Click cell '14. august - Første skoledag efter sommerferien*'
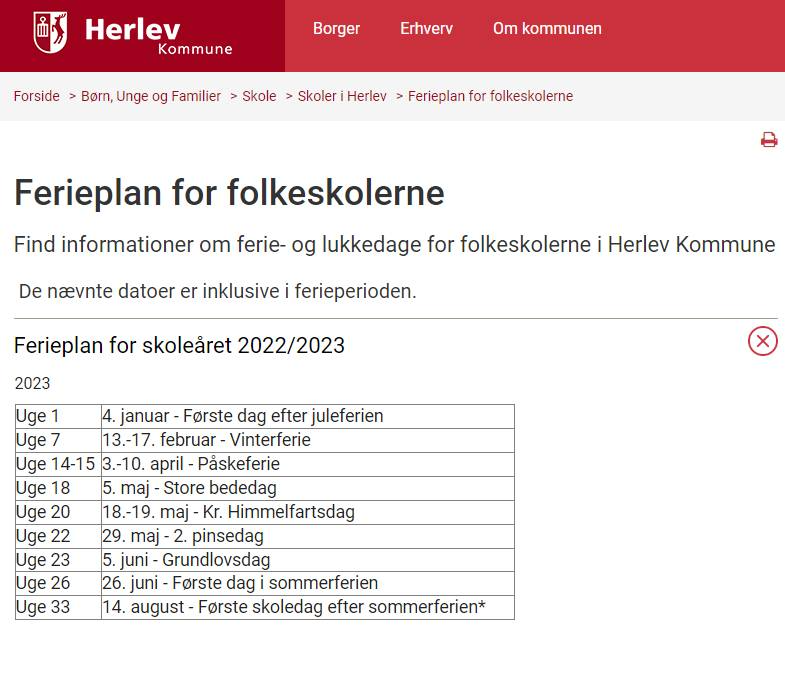This screenshot has height=698, width=785. coord(308,608)
